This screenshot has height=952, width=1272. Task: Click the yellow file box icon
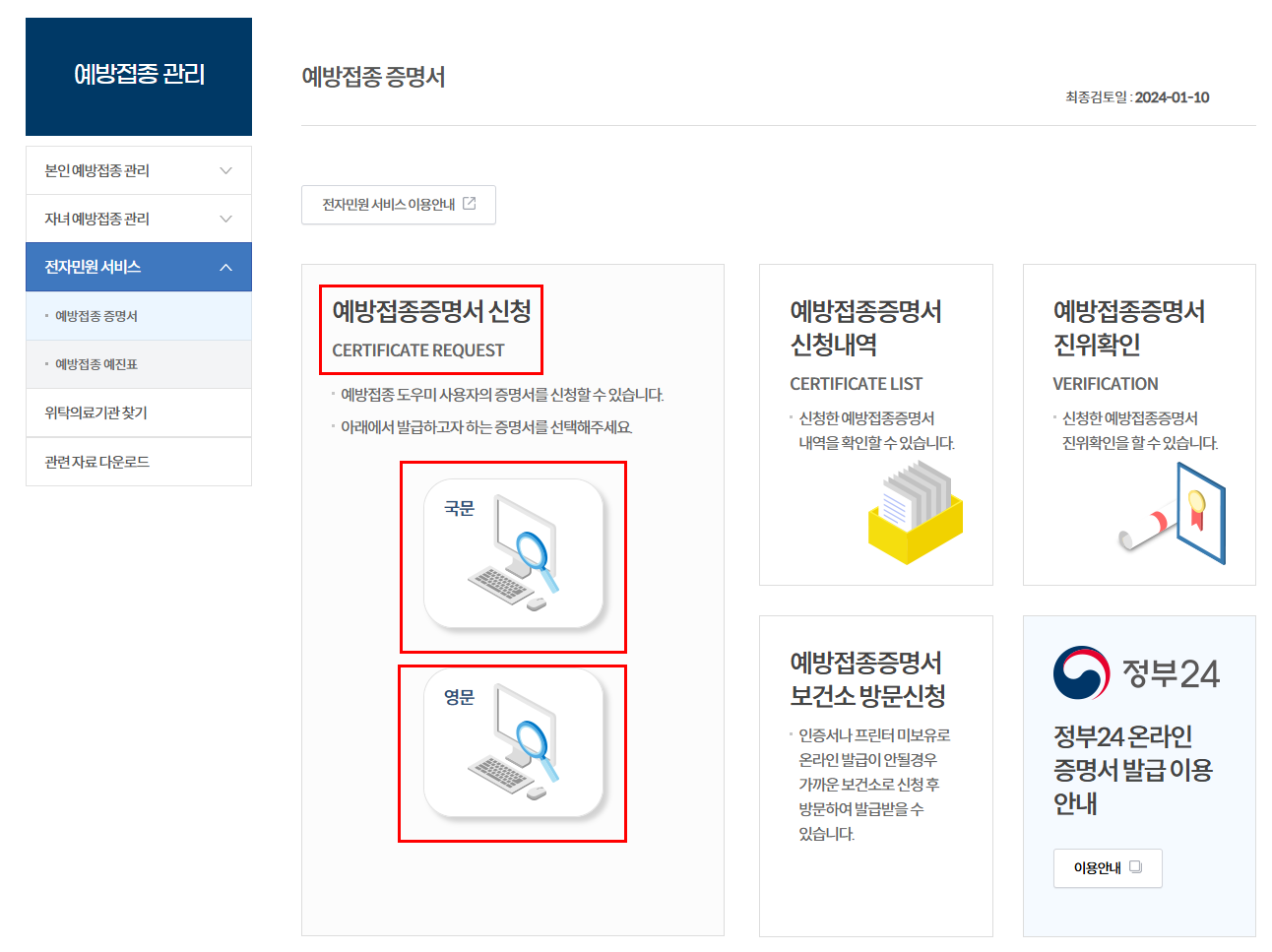click(916, 514)
